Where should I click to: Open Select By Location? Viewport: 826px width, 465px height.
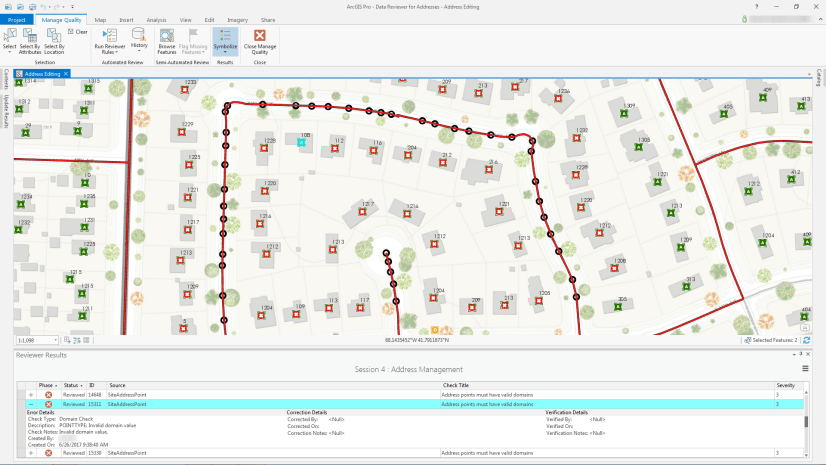click(x=54, y=42)
